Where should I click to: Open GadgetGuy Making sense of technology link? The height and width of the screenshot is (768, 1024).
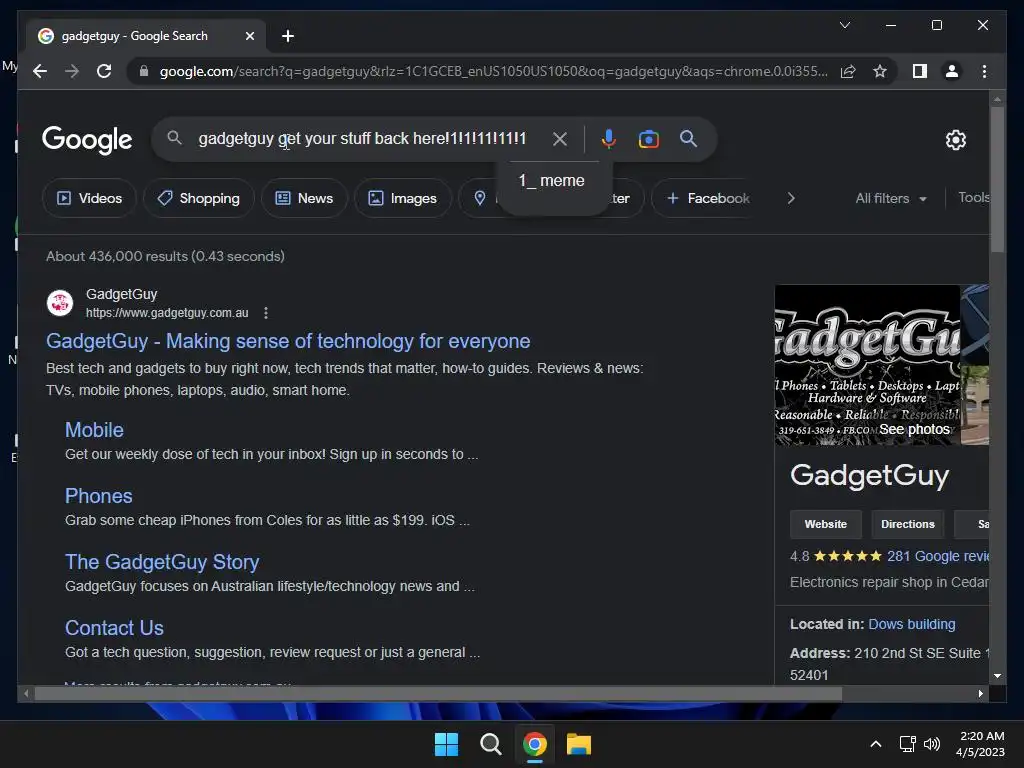[288, 341]
